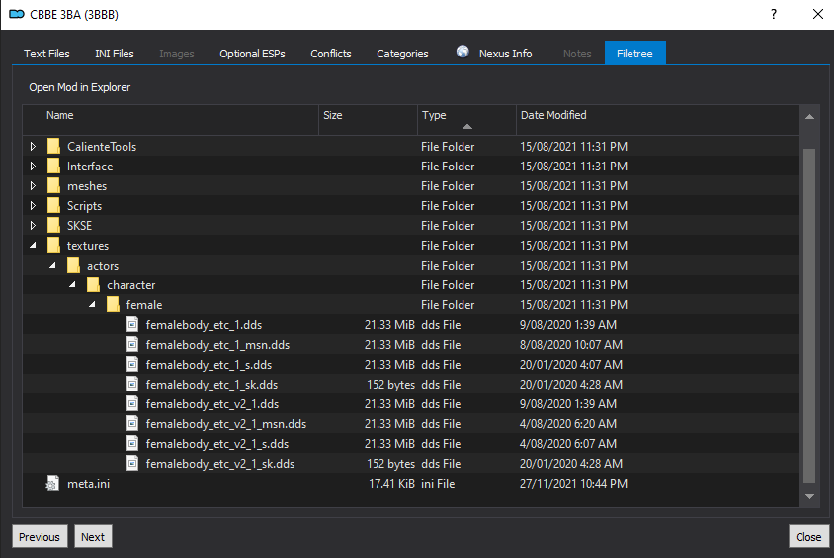
Task: Click file icon of femalebody_etc_1_s.dds
Action: point(132,364)
